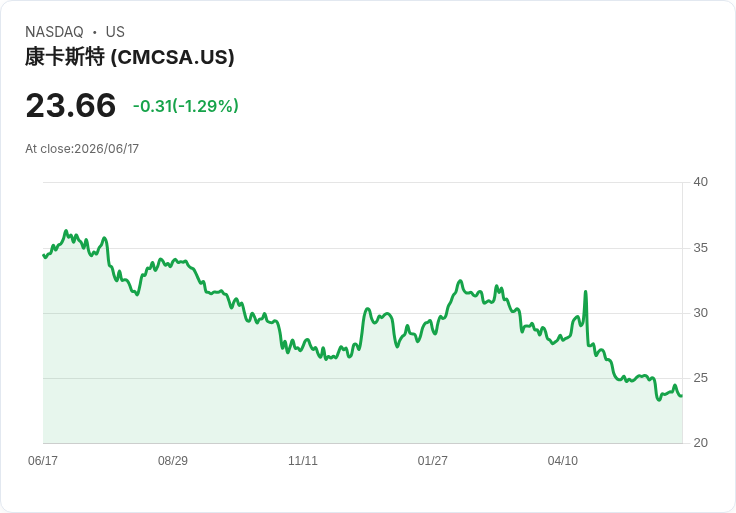Click the 01/27 x-axis date label
Image resolution: width=736 pixels, height=513 pixels.
(x=432, y=460)
